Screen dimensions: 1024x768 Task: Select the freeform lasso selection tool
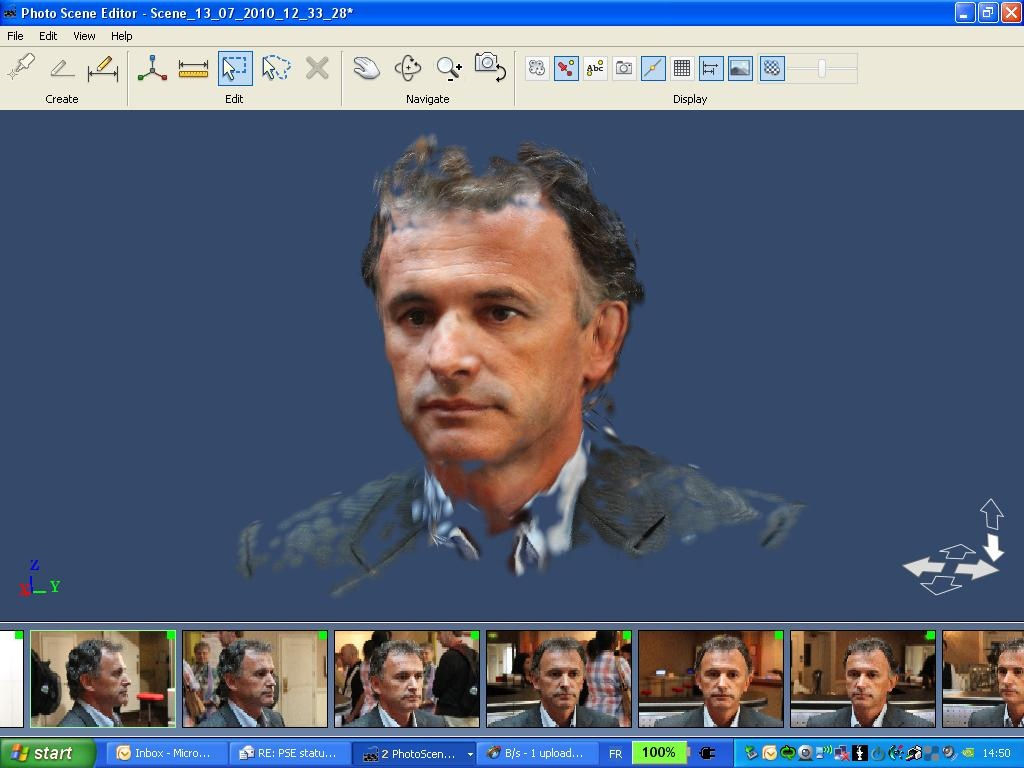coord(275,68)
